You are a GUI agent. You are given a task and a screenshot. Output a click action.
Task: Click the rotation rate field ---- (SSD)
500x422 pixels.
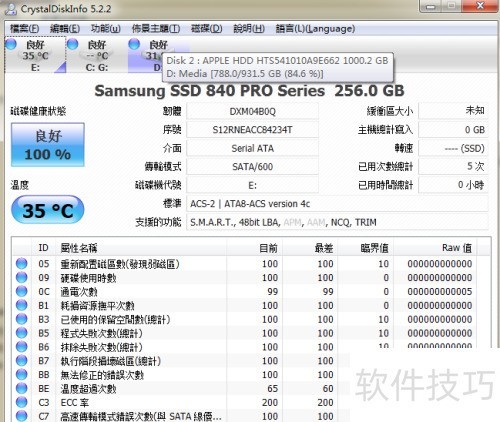(x=453, y=148)
